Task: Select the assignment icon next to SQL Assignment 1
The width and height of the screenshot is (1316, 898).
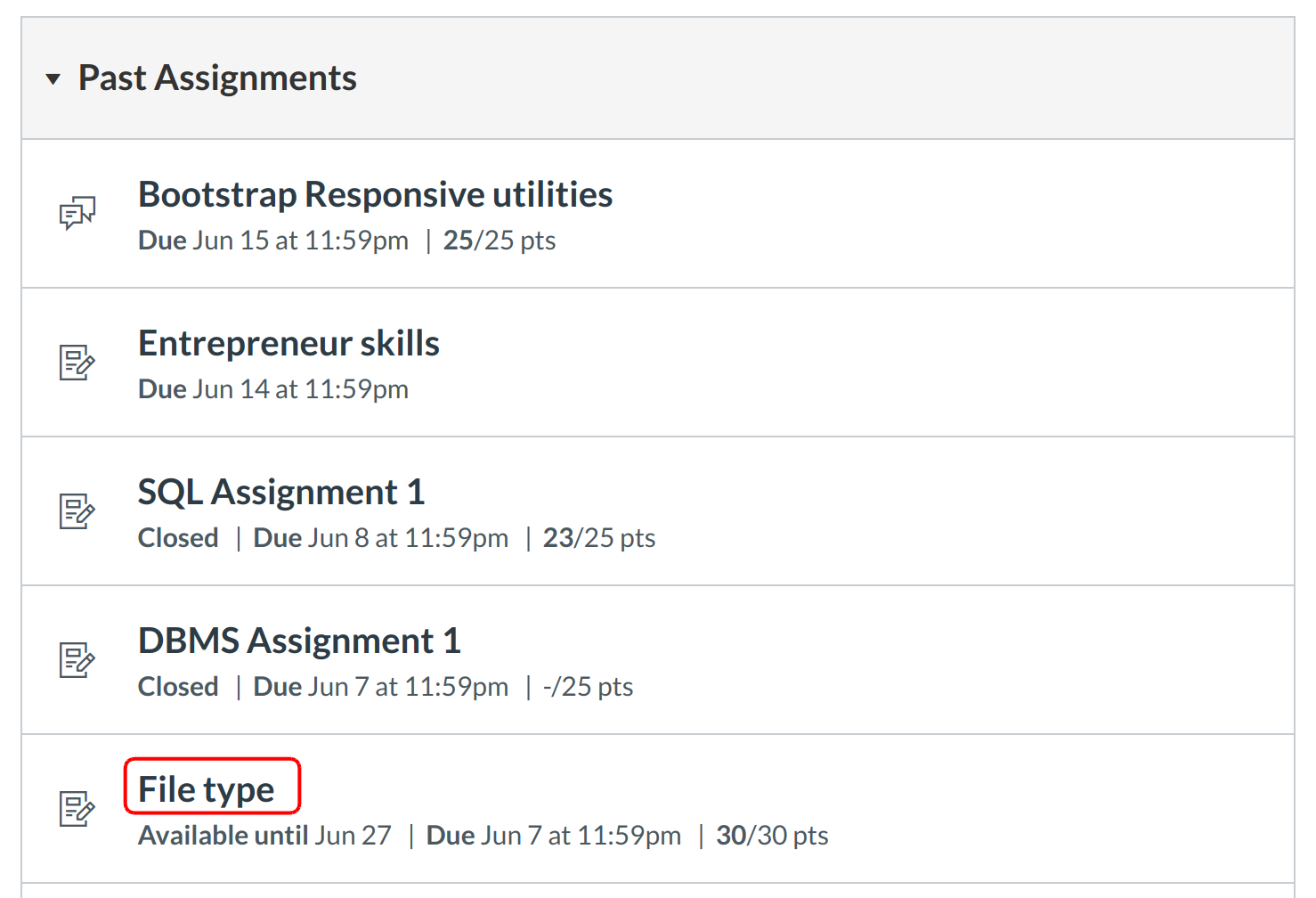Action: coord(77,510)
